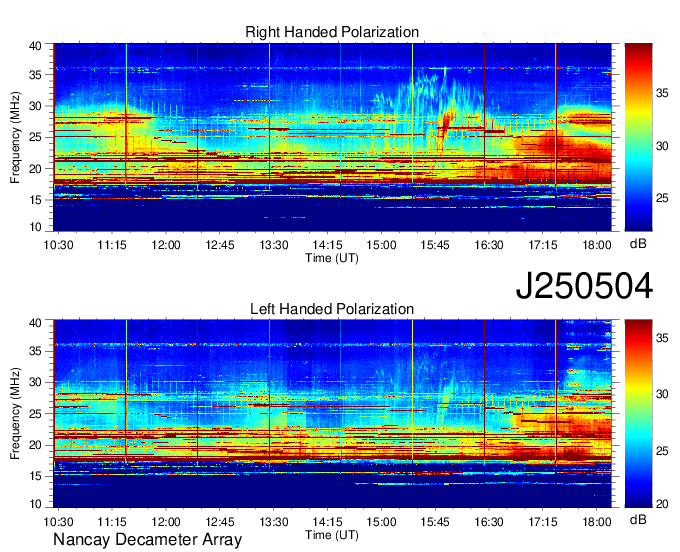Click the 25 dB tick on Right Handed colorbar
The width and height of the screenshot is (680, 552).
pos(662,199)
